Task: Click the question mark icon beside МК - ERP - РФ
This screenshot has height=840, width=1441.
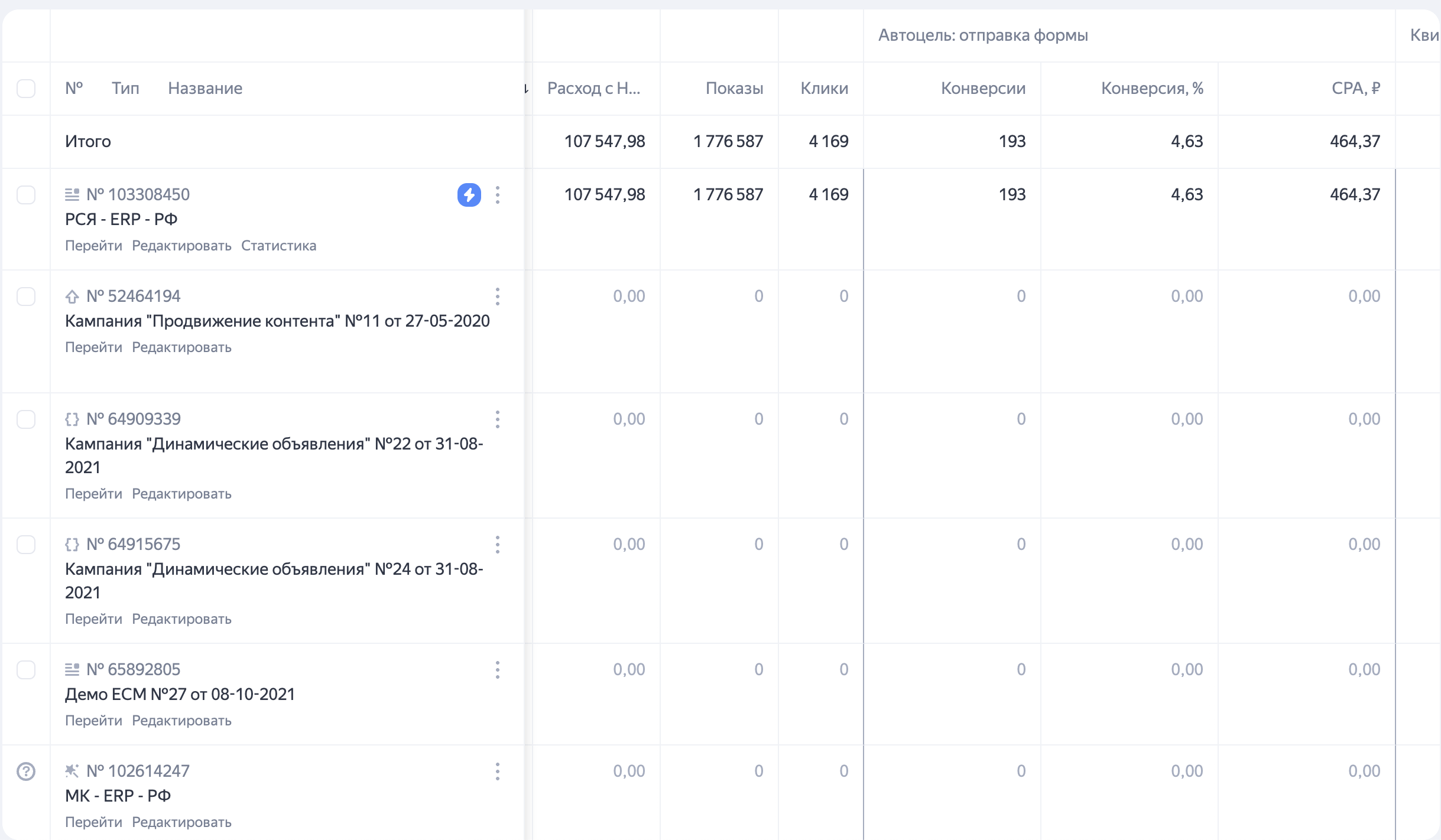Action: coord(26,771)
